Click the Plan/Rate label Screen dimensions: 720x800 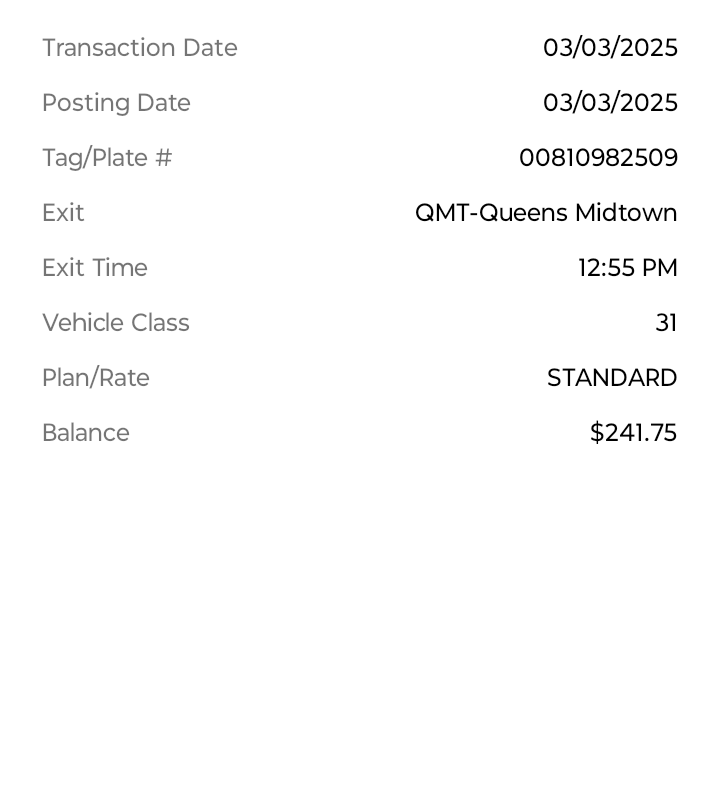[x=96, y=378]
